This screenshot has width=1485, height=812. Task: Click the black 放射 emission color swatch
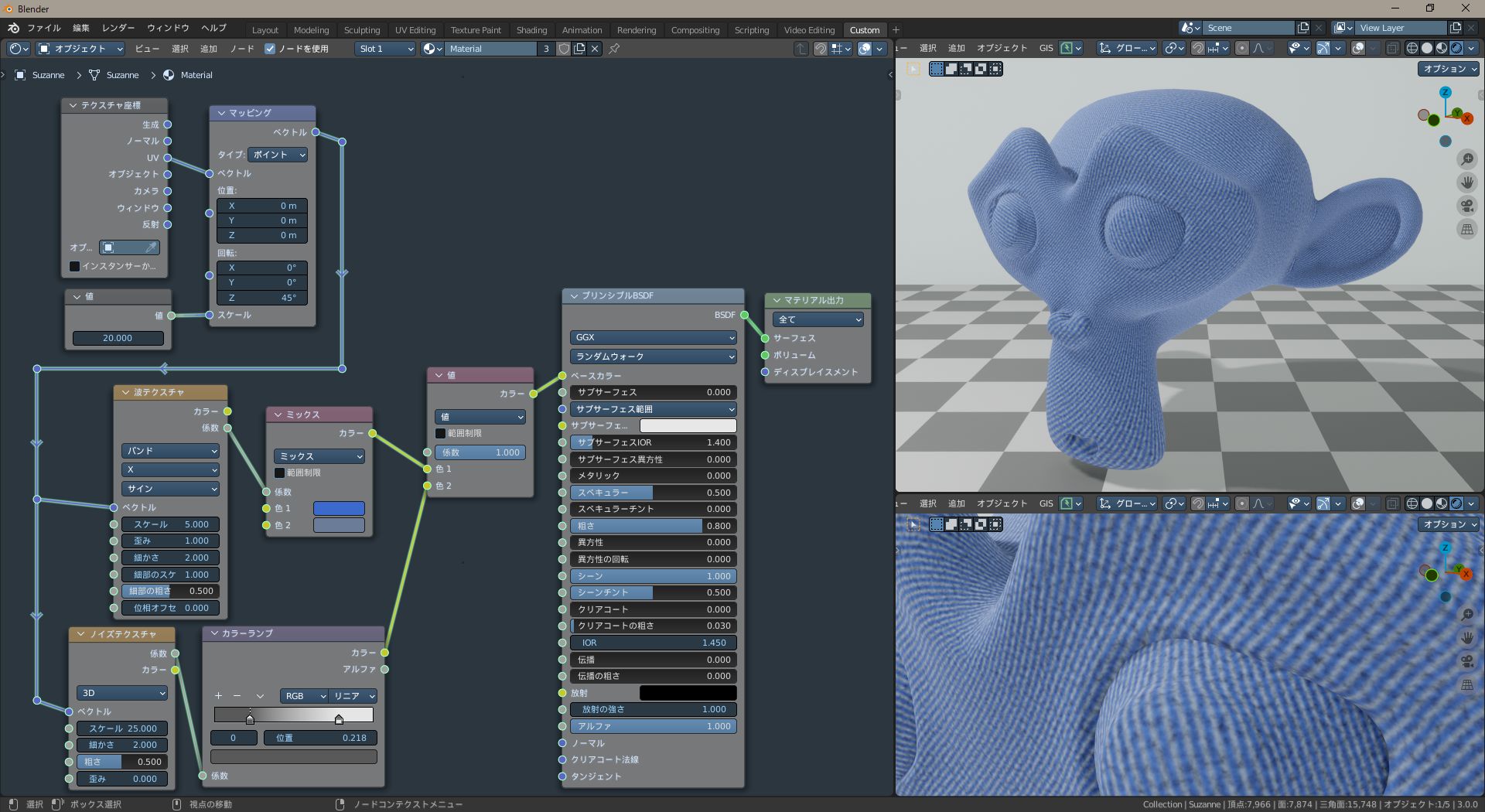688,693
